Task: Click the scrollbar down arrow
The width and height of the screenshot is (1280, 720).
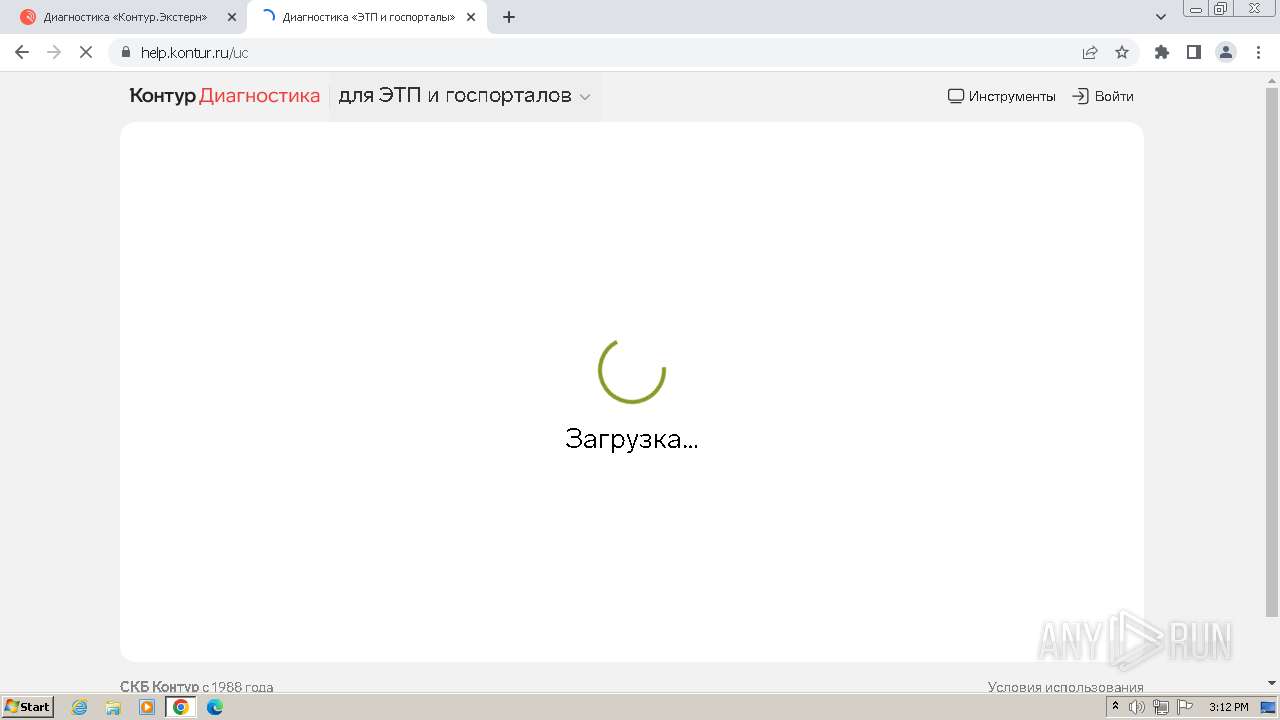Action: pos(1272,683)
